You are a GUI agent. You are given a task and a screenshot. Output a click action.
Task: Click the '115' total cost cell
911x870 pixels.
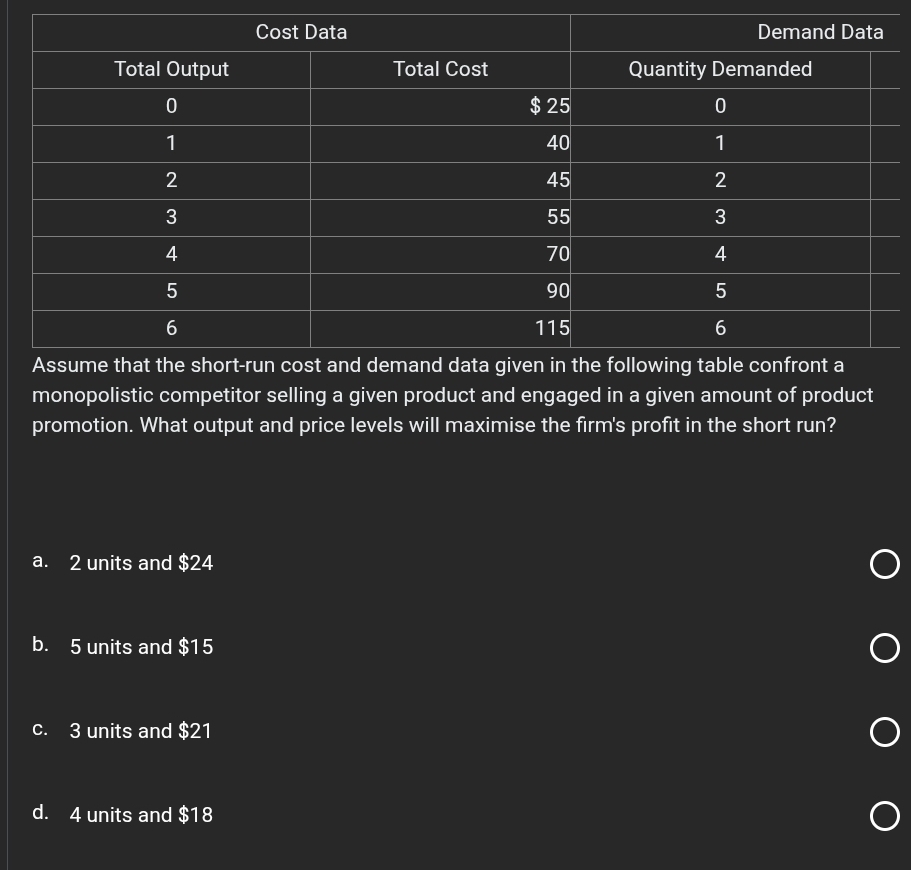click(552, 328)
